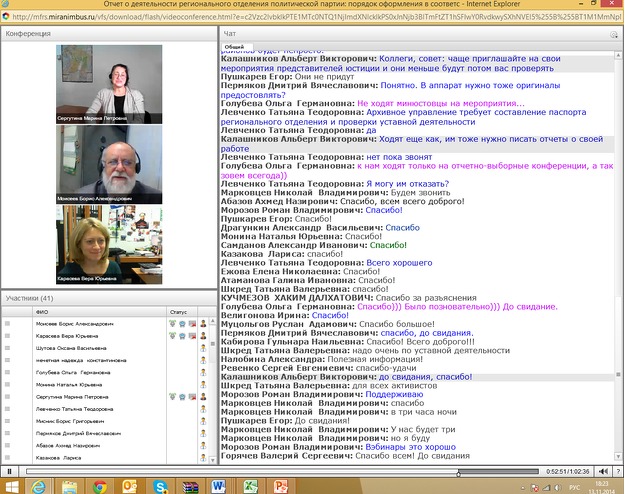
Task: Open Windows Start button
Action: (11, 487)
